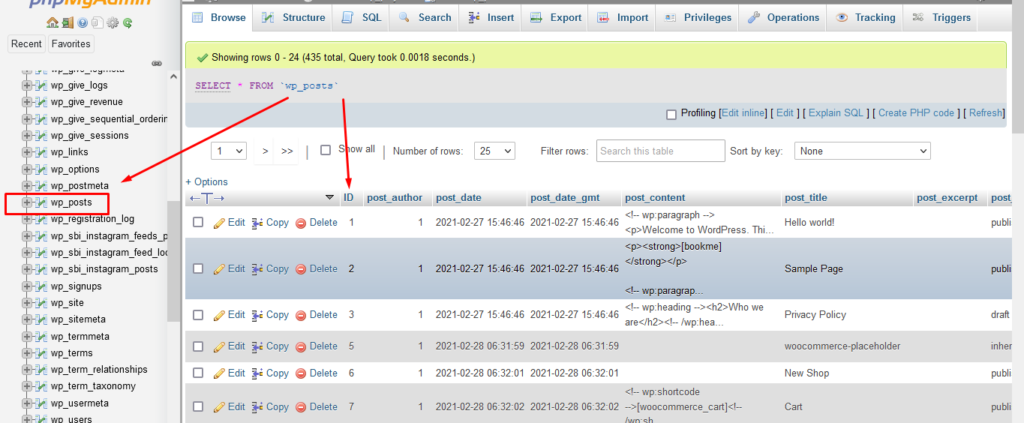Open the Sort by key dropdown
This screenshot has width=1024, height=423.
click(x=862, y=151)
